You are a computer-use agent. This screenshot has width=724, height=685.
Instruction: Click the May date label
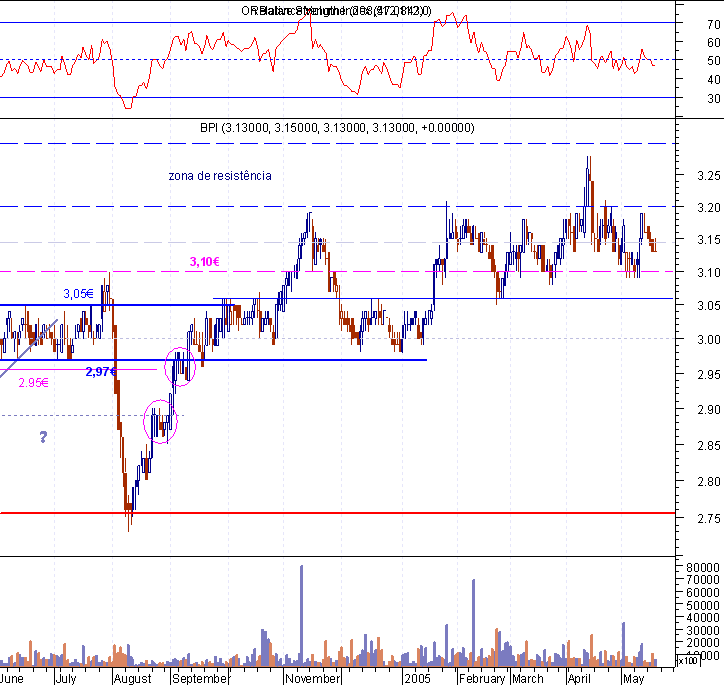[633, 679]
